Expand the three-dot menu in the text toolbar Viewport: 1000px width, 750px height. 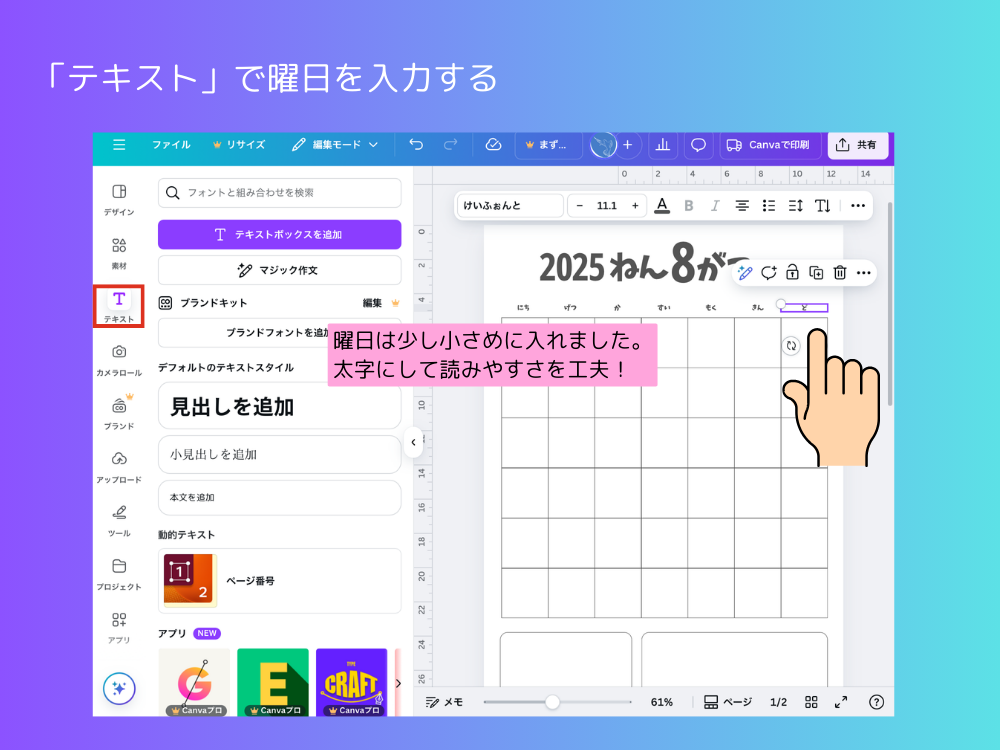tap(857, 205)
